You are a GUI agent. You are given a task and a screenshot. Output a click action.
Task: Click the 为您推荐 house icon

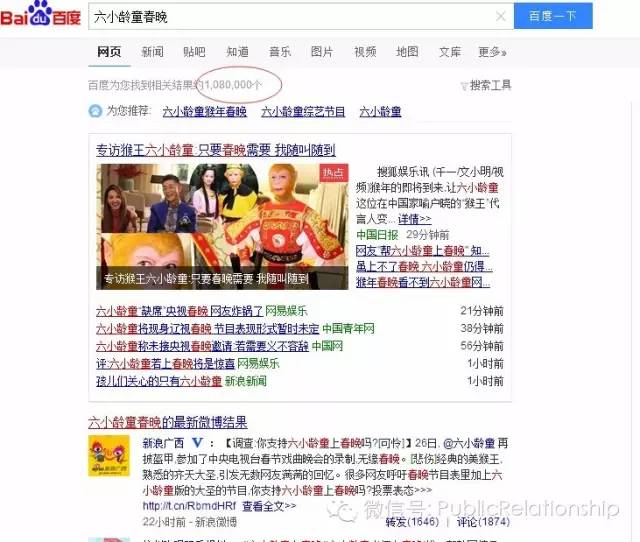95,111
